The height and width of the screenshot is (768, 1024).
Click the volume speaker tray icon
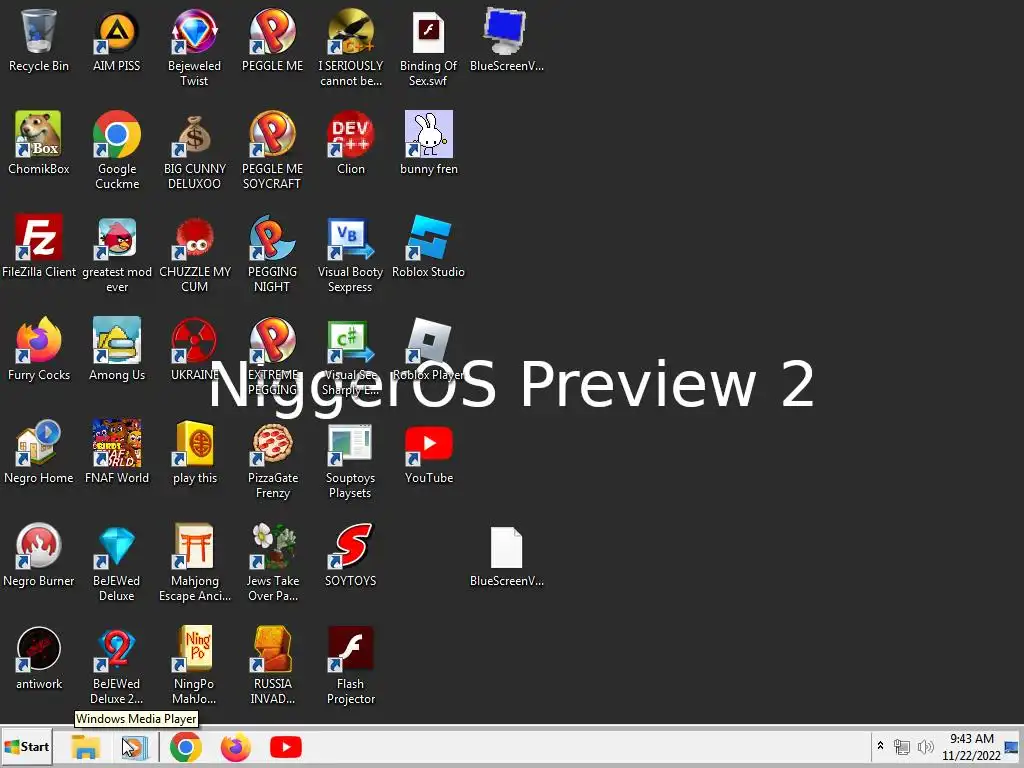925,746
